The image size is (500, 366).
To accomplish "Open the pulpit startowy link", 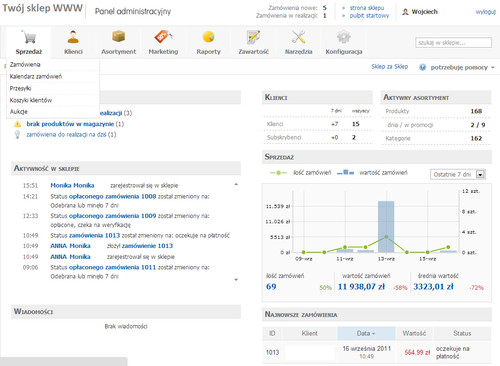I will (x=369, y=16).
